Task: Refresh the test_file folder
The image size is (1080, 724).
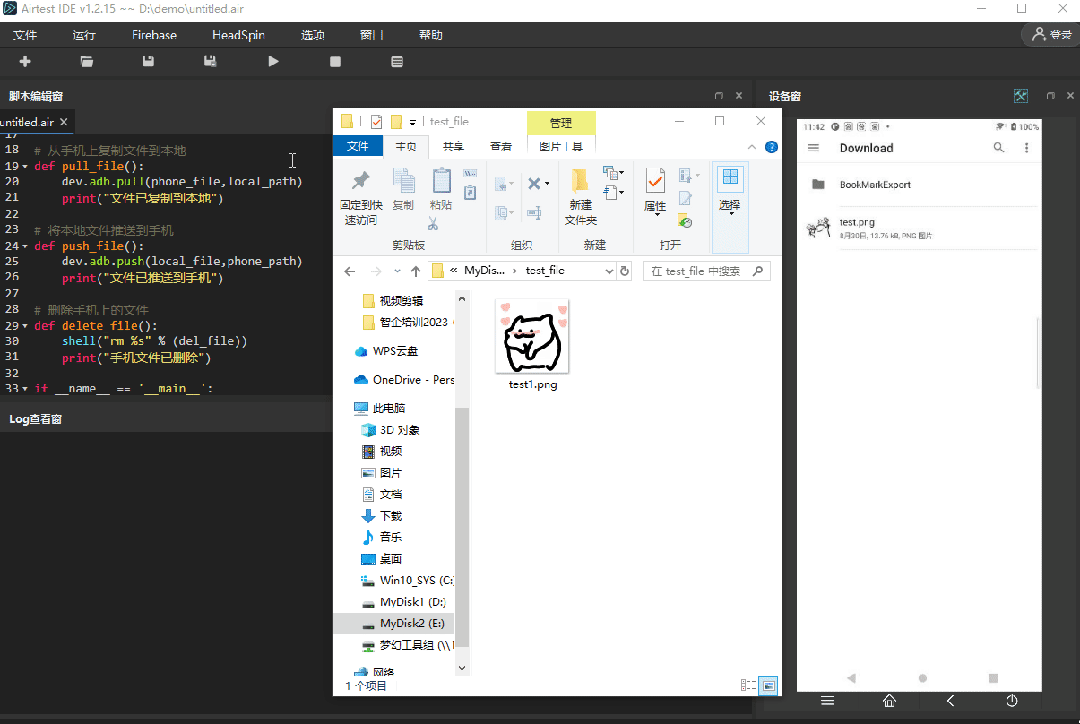Action: tap(624, 271)
